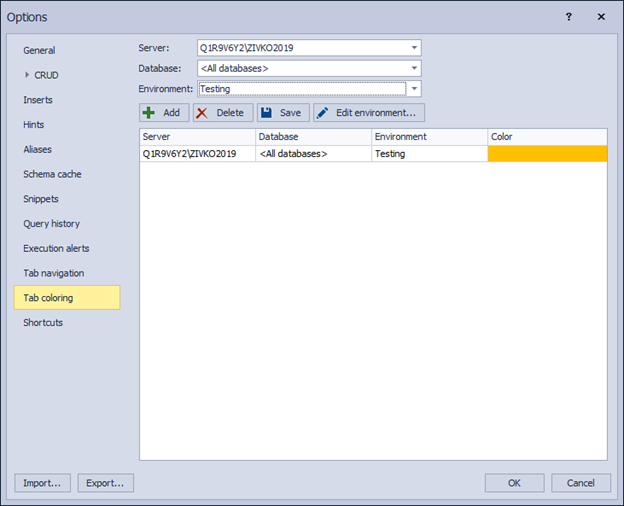Open the Database dropdown arrow
This screenshot has width=624, height=506.
click(x=414, y=68)
